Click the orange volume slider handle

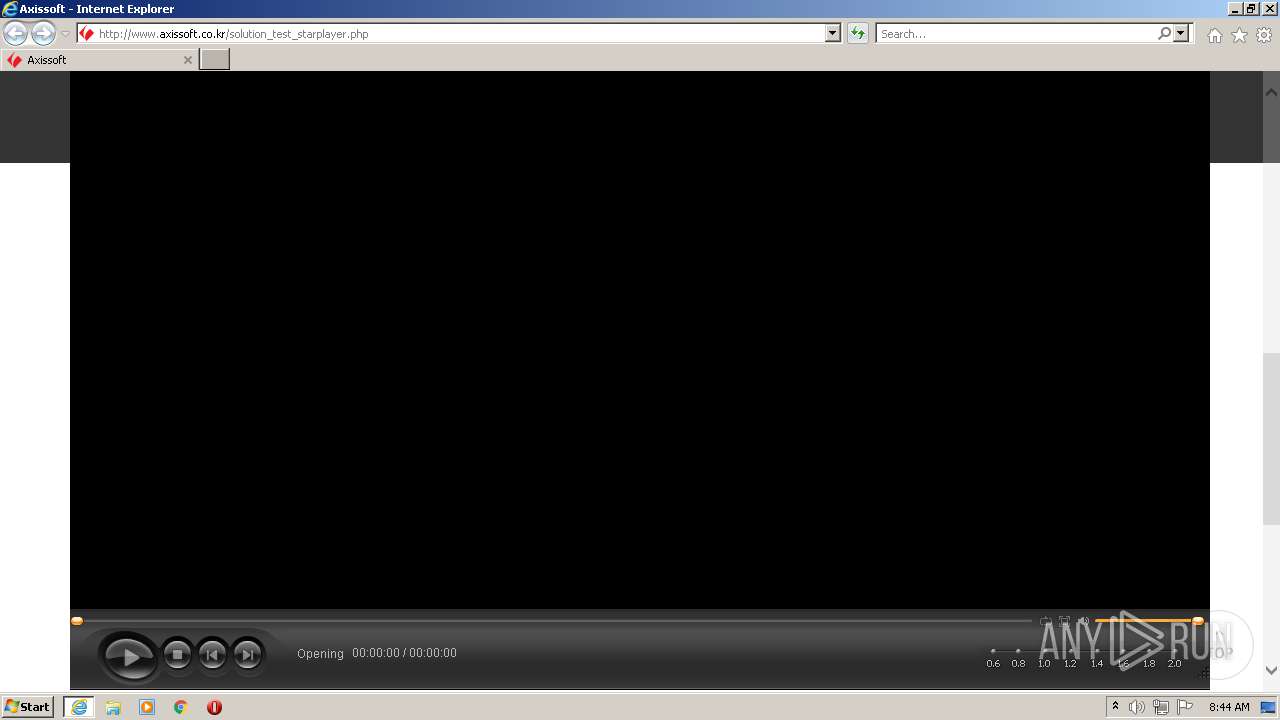pos(1198,621)
